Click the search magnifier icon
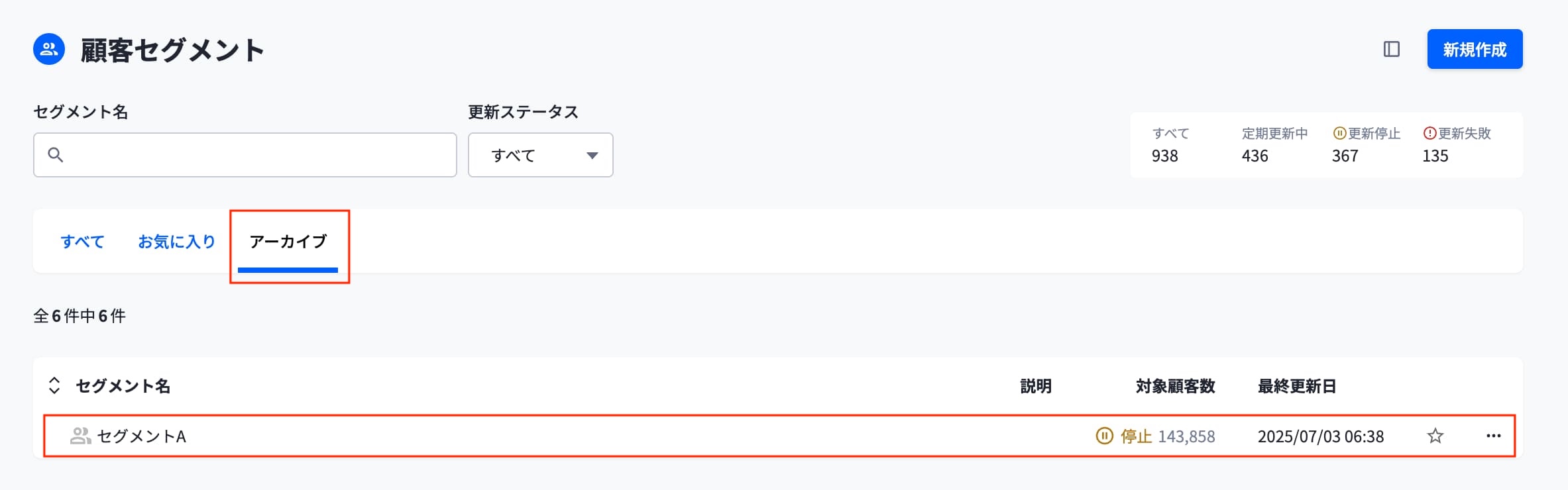 click(56, 155)
